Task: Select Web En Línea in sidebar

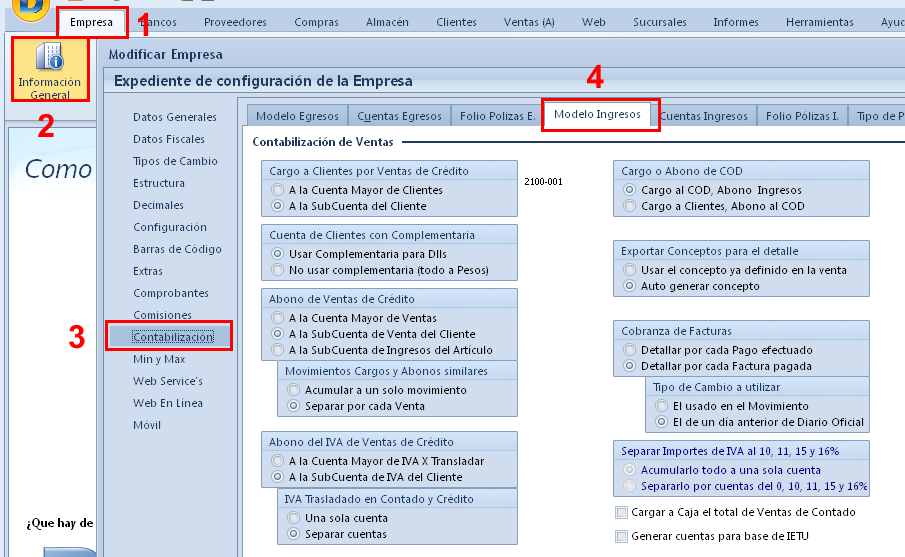Action: [x=167, y=402]
